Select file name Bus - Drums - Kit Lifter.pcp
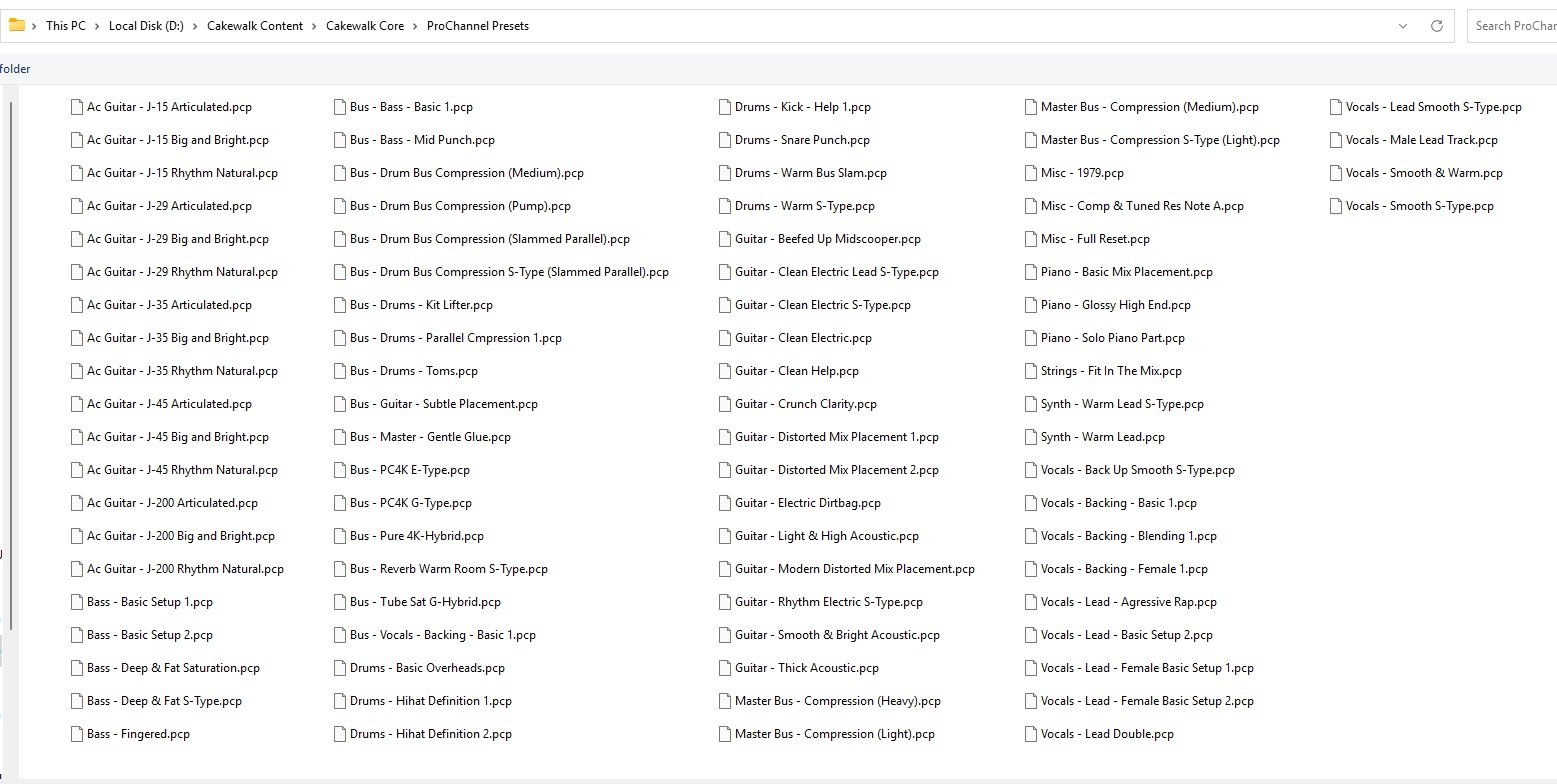This screenshot has width=1557, height=784. (421, 305)
